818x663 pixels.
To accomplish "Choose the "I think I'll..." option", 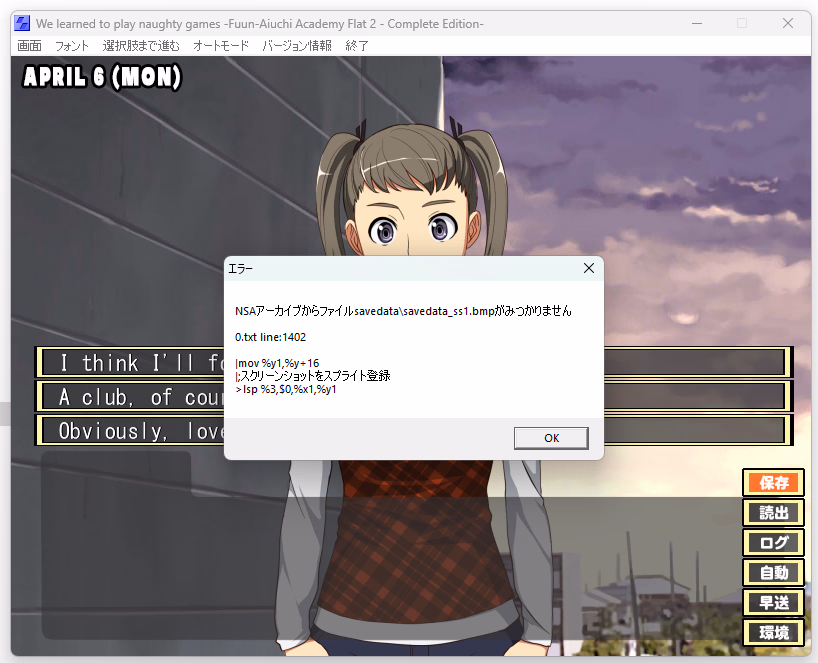I will 130,362.
